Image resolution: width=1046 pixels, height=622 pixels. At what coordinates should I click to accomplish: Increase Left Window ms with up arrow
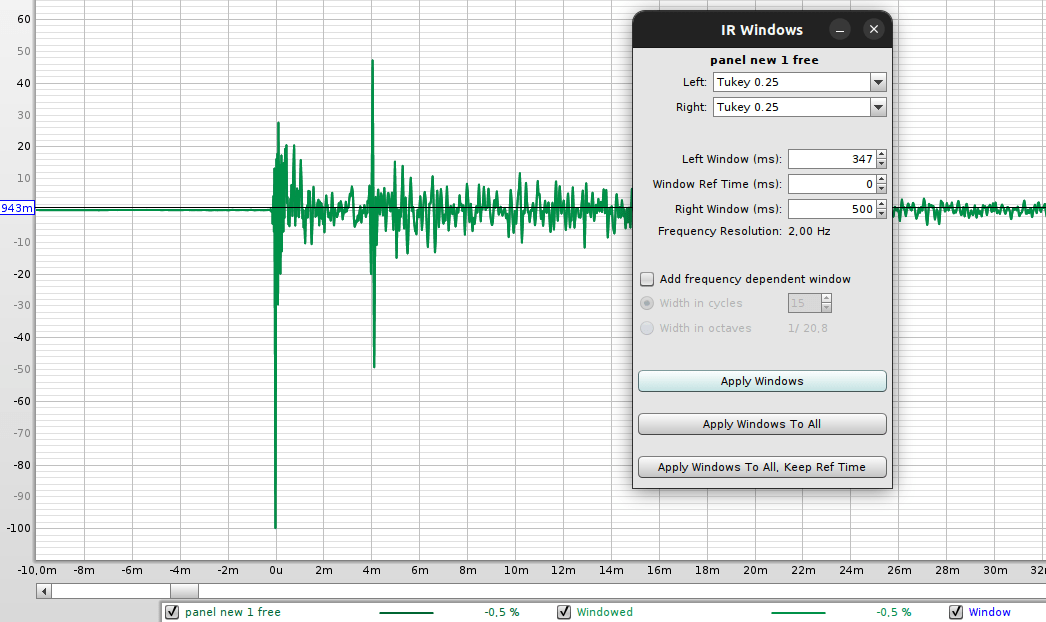[x=882, y=155]
